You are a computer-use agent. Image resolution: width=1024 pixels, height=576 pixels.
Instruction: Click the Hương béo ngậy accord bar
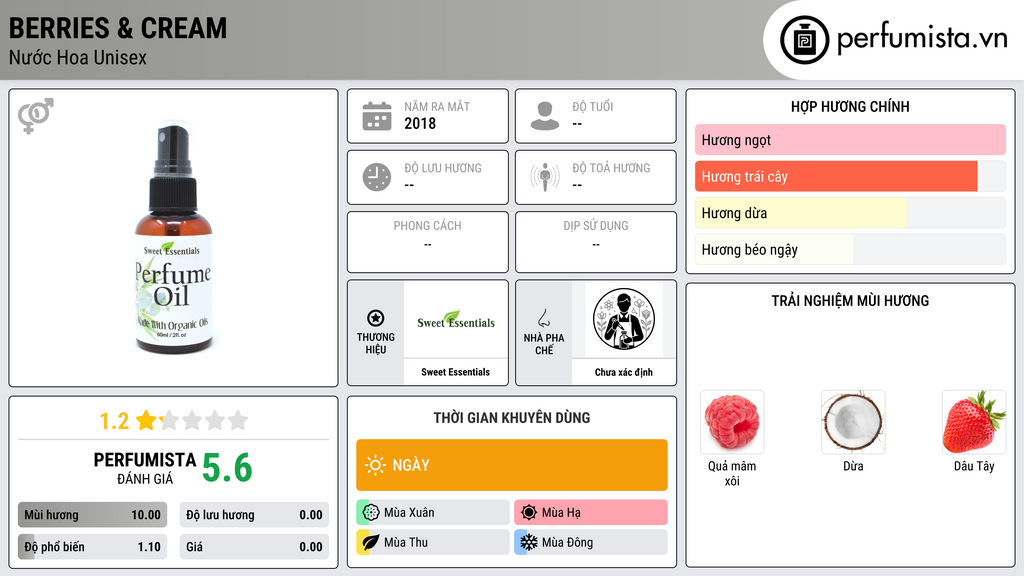[x=850, y=249]
